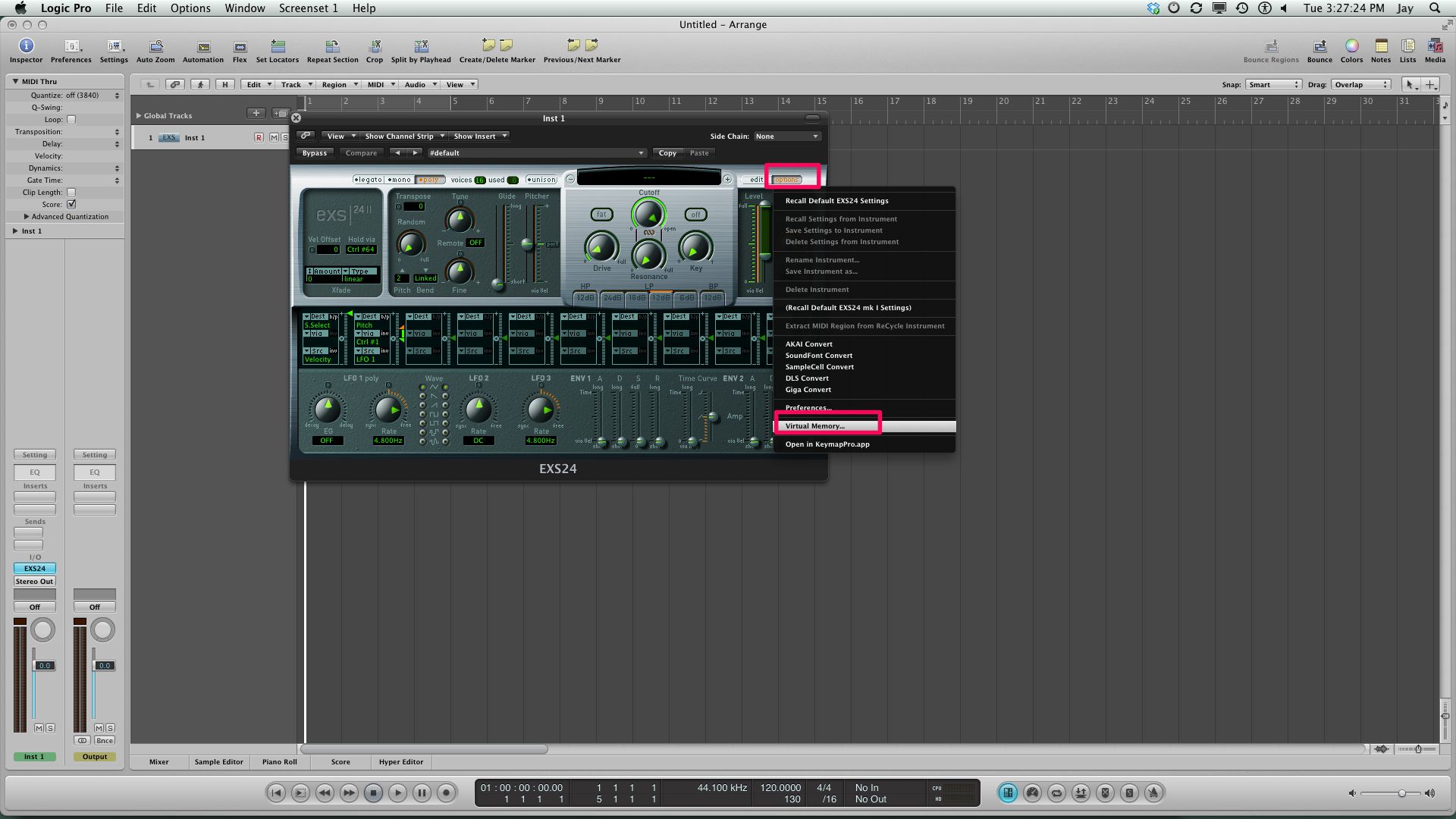Mute the Inst 1 track in the track list

[274, 137]
